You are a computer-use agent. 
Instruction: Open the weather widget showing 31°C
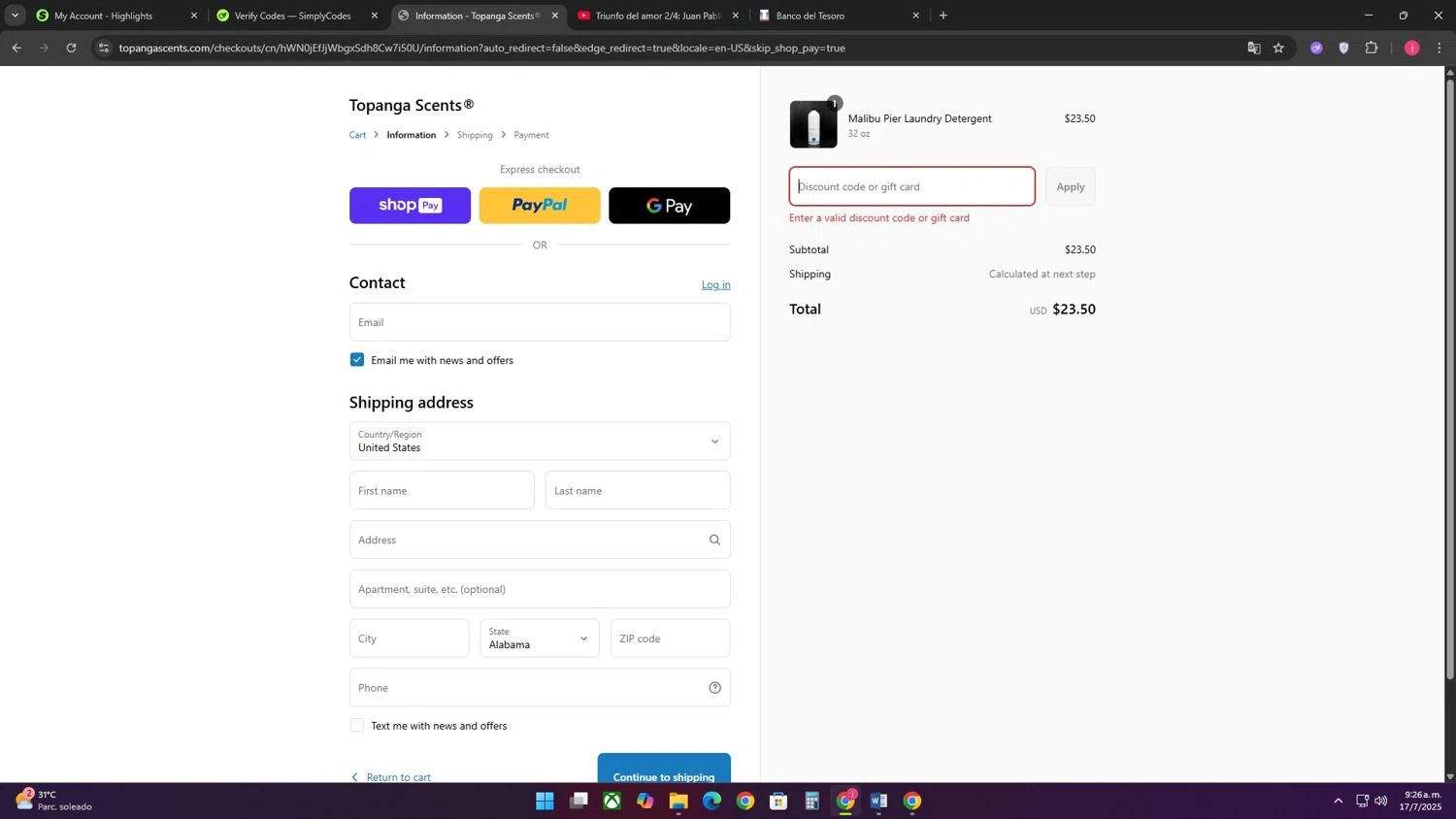[53, 801]
